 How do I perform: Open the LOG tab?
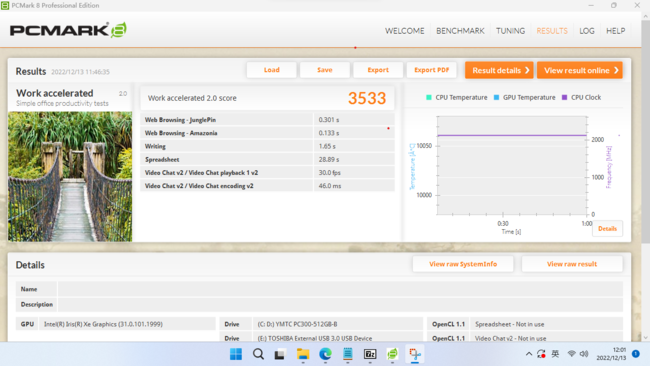coord(587,31)
